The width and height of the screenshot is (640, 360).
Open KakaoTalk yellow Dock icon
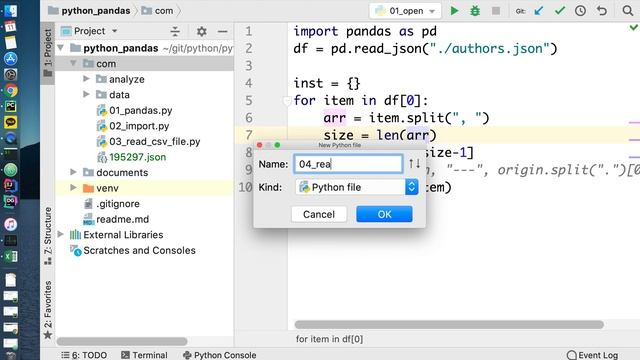[x=11, y=122]
